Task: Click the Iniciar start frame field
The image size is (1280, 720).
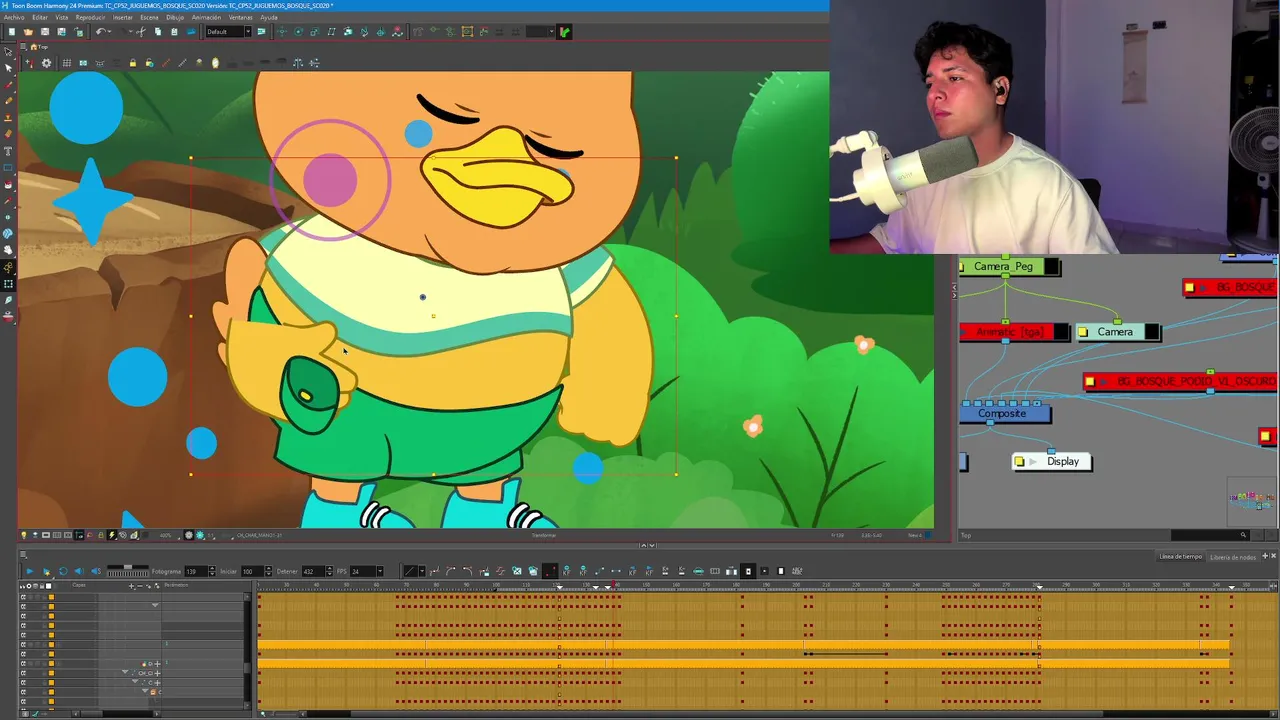Action: (252, 571)
